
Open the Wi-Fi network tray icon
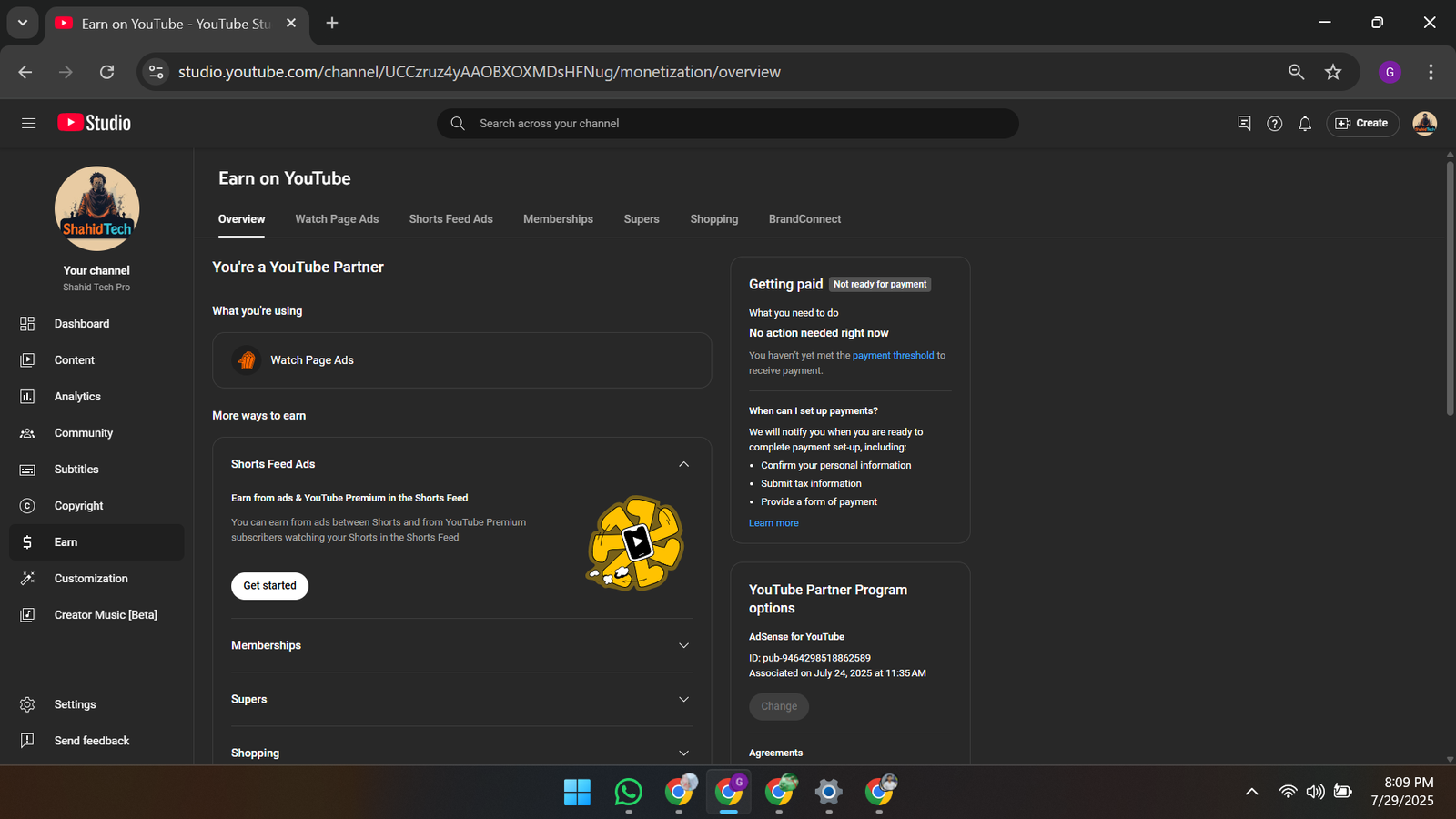point(1288,792)
